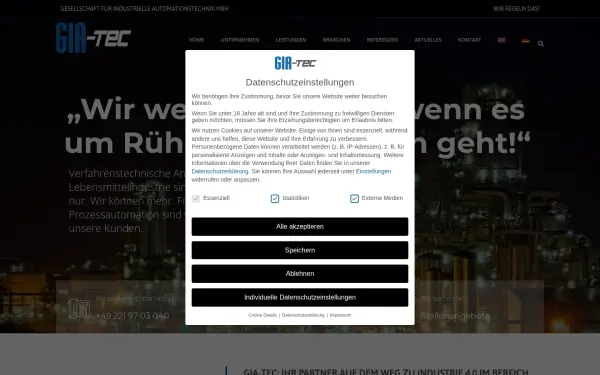Open search via magnifier icon

pyautogui.click(x=541, y=44)
